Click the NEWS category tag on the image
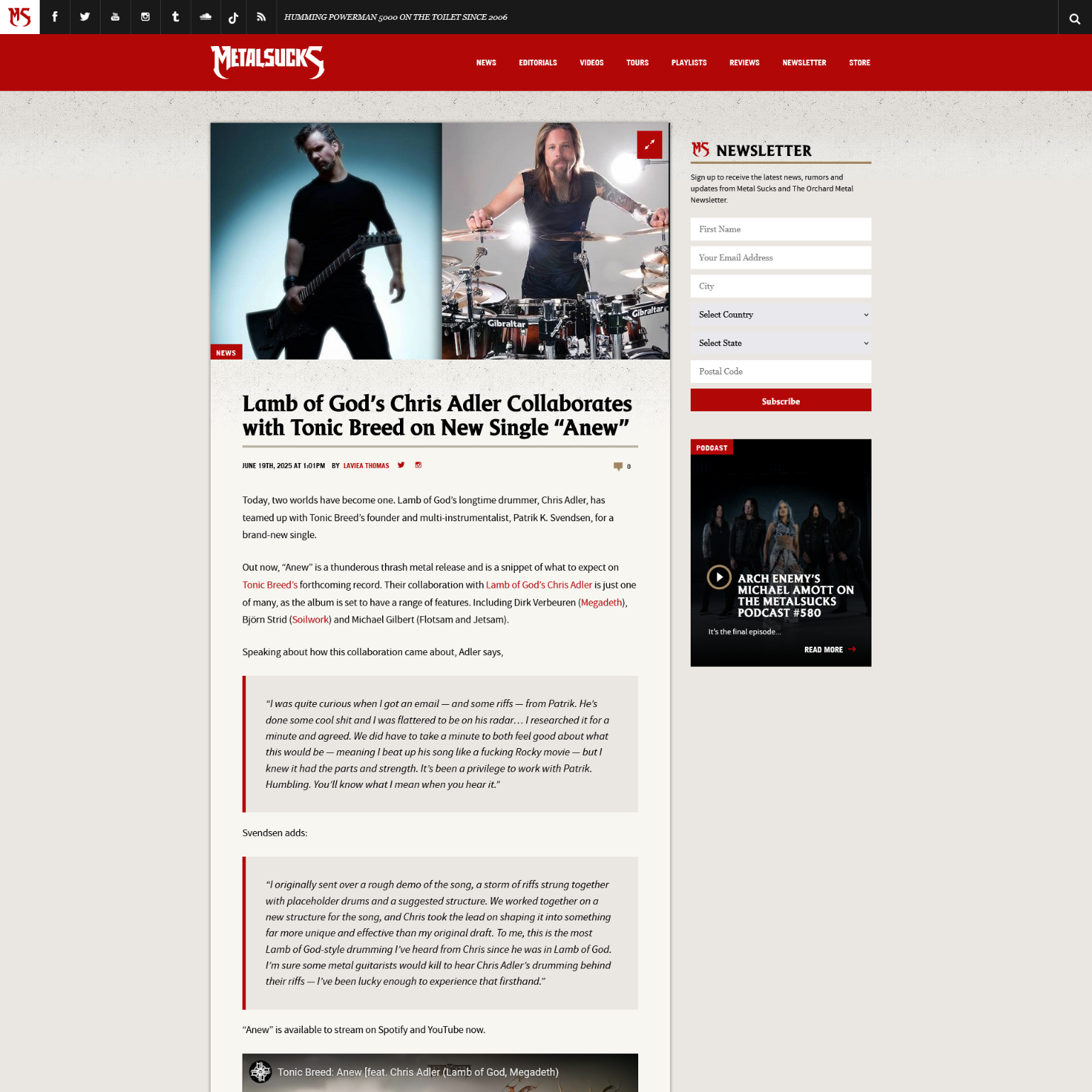The height and width of the screenshot is (1092, 1092). coord(226,352)
